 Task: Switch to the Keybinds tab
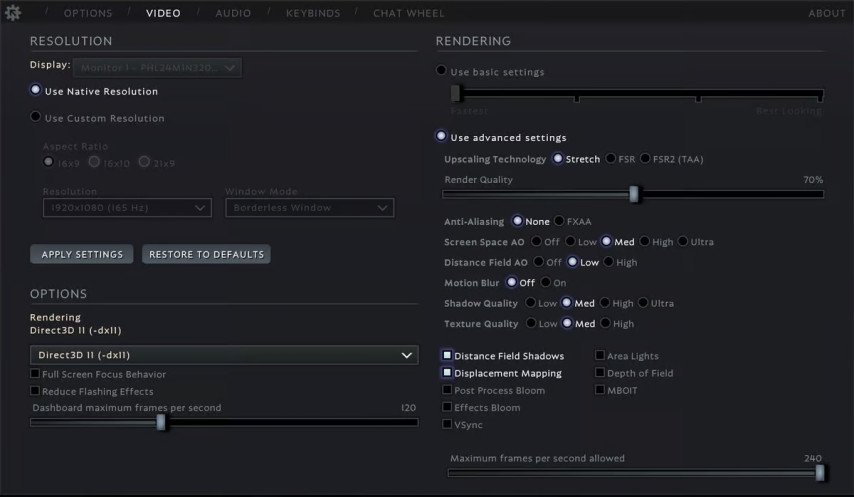click(313, 13)
